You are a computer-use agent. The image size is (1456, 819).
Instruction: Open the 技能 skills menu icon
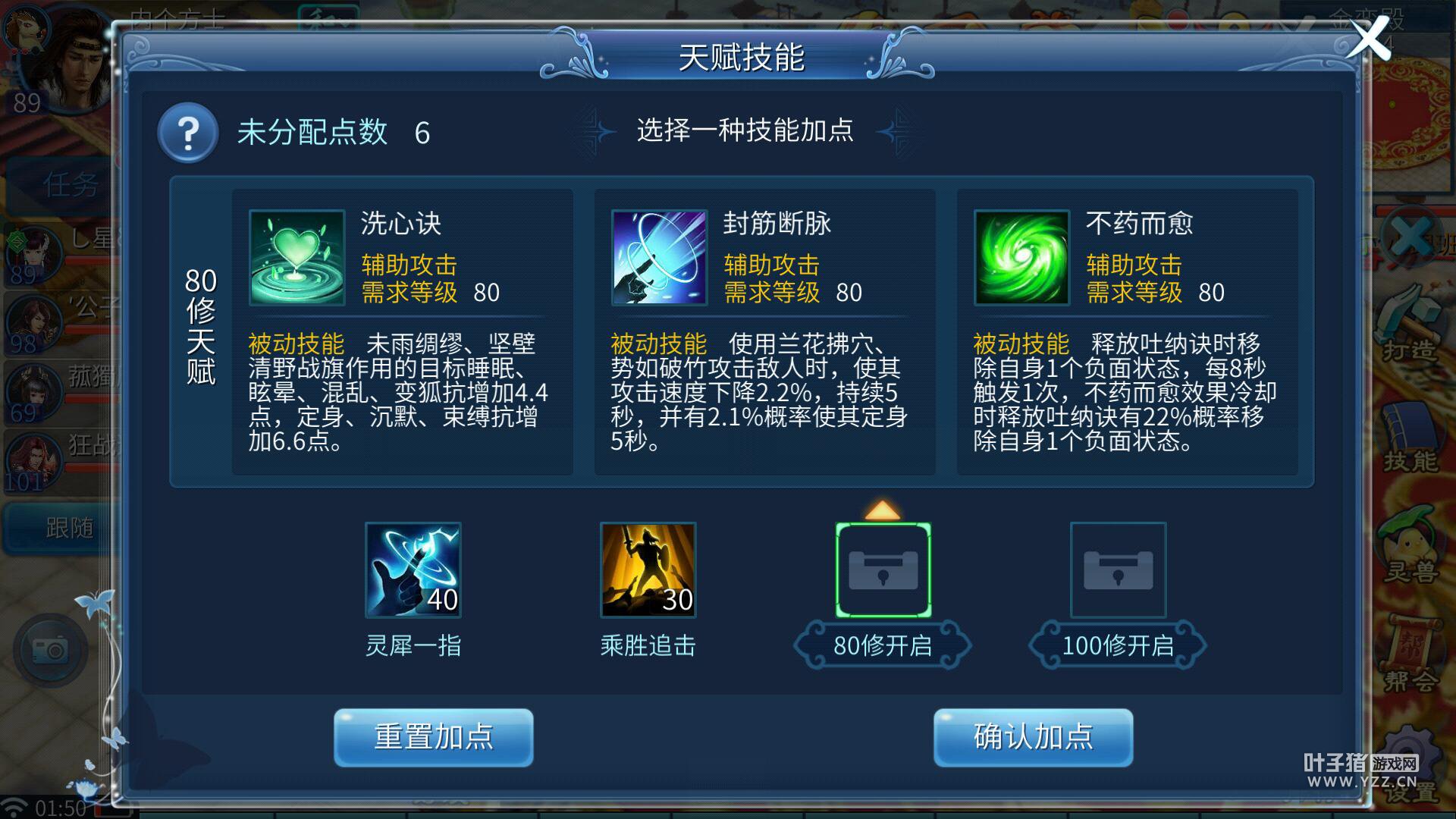pos(1410,436)
